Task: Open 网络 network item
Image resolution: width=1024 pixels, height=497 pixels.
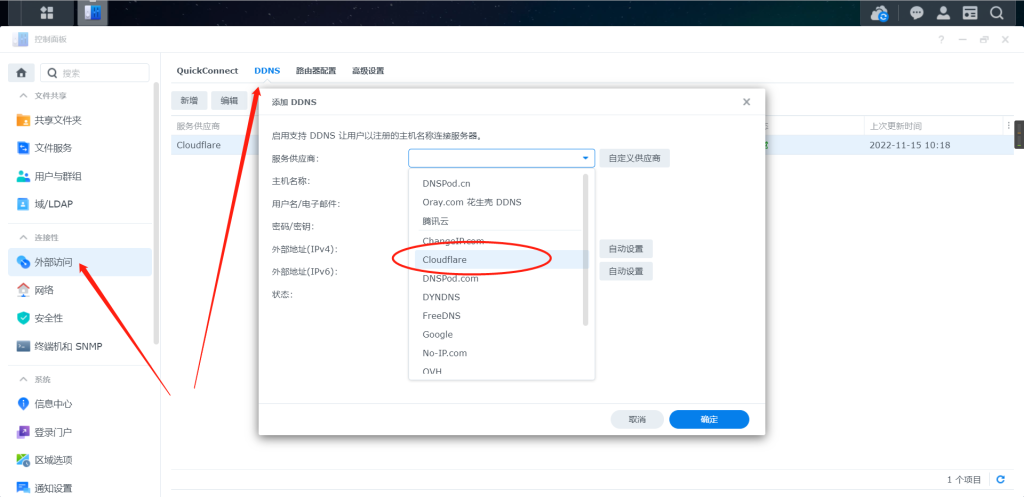Action: 80,290
